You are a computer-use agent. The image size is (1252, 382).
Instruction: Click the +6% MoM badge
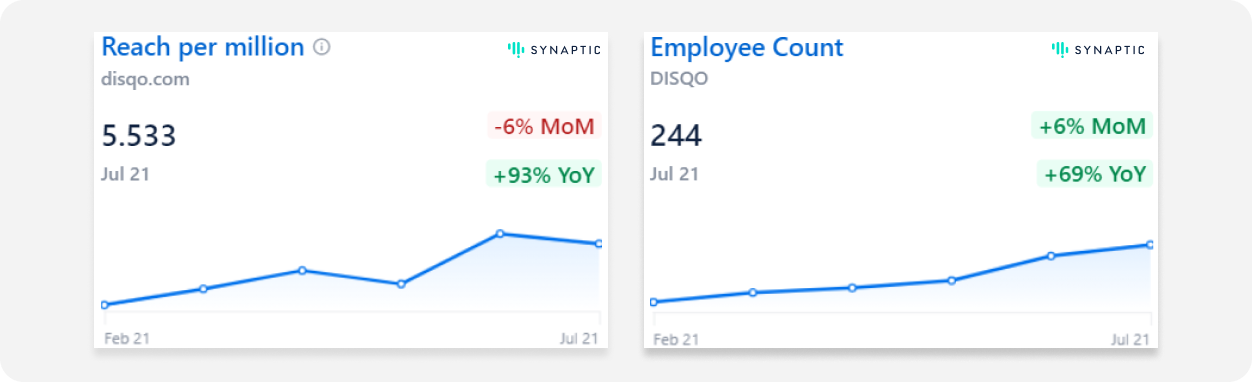click(1092, 127)
